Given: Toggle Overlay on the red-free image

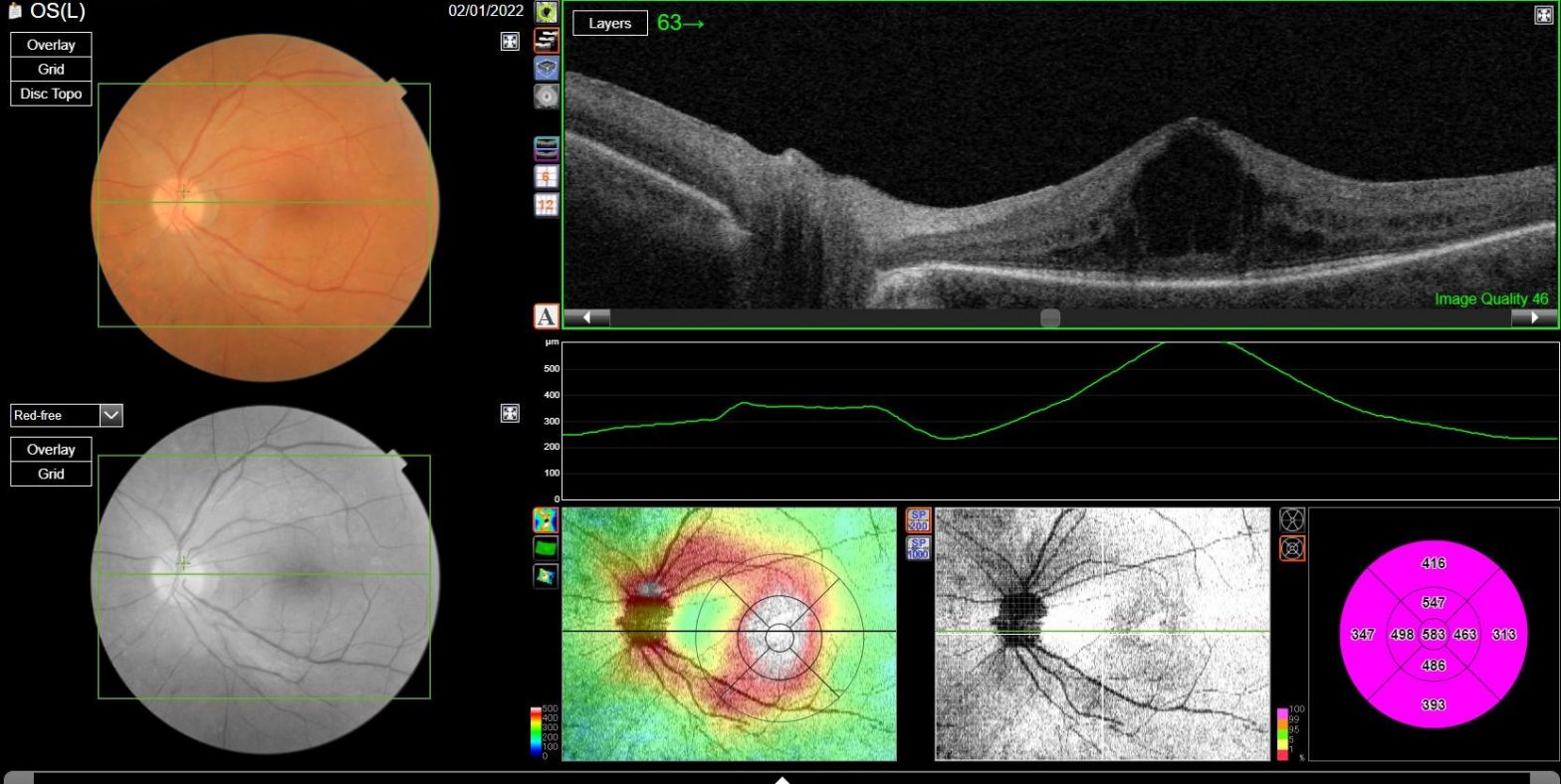Looking at the screenshot, I should tap(51, 450).
